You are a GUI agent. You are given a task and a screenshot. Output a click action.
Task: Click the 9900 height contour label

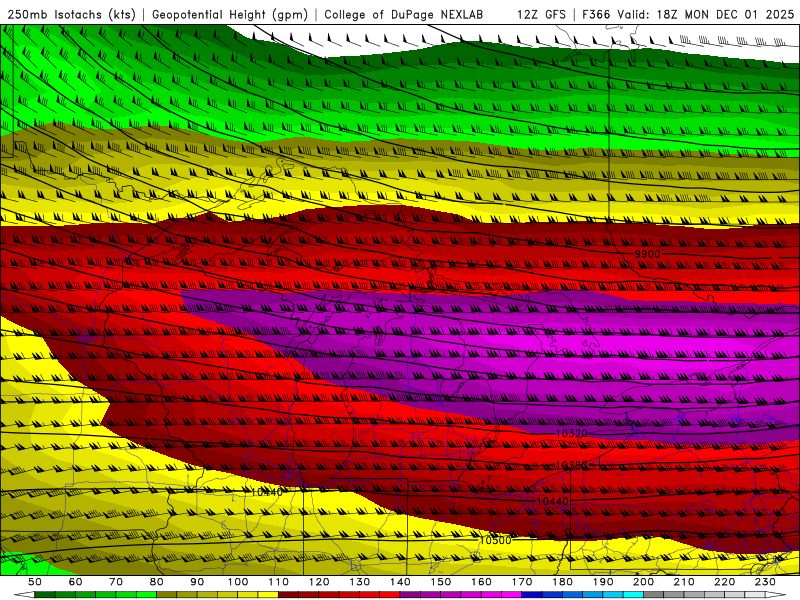coord(647,254)
